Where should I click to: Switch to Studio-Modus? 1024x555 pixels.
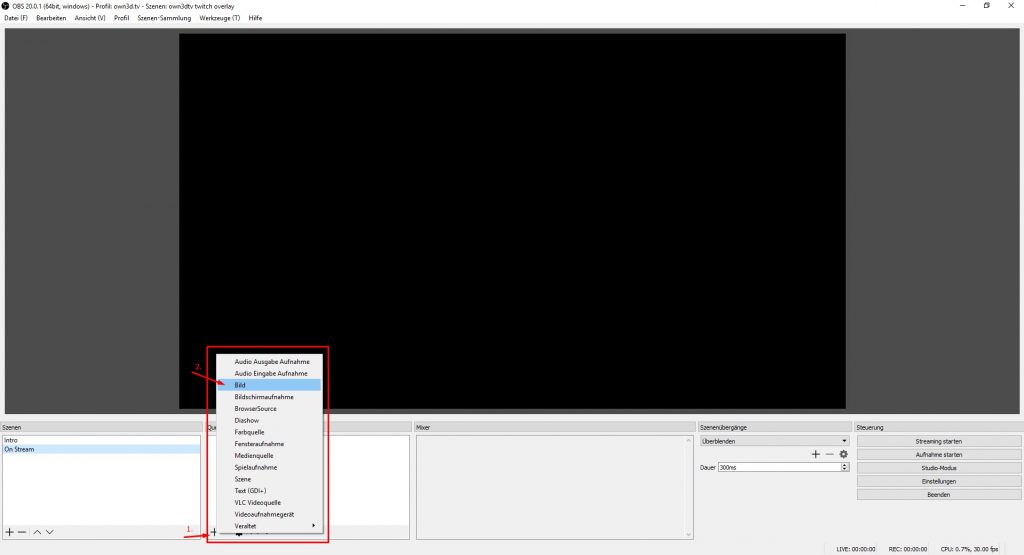coord(938,467)
